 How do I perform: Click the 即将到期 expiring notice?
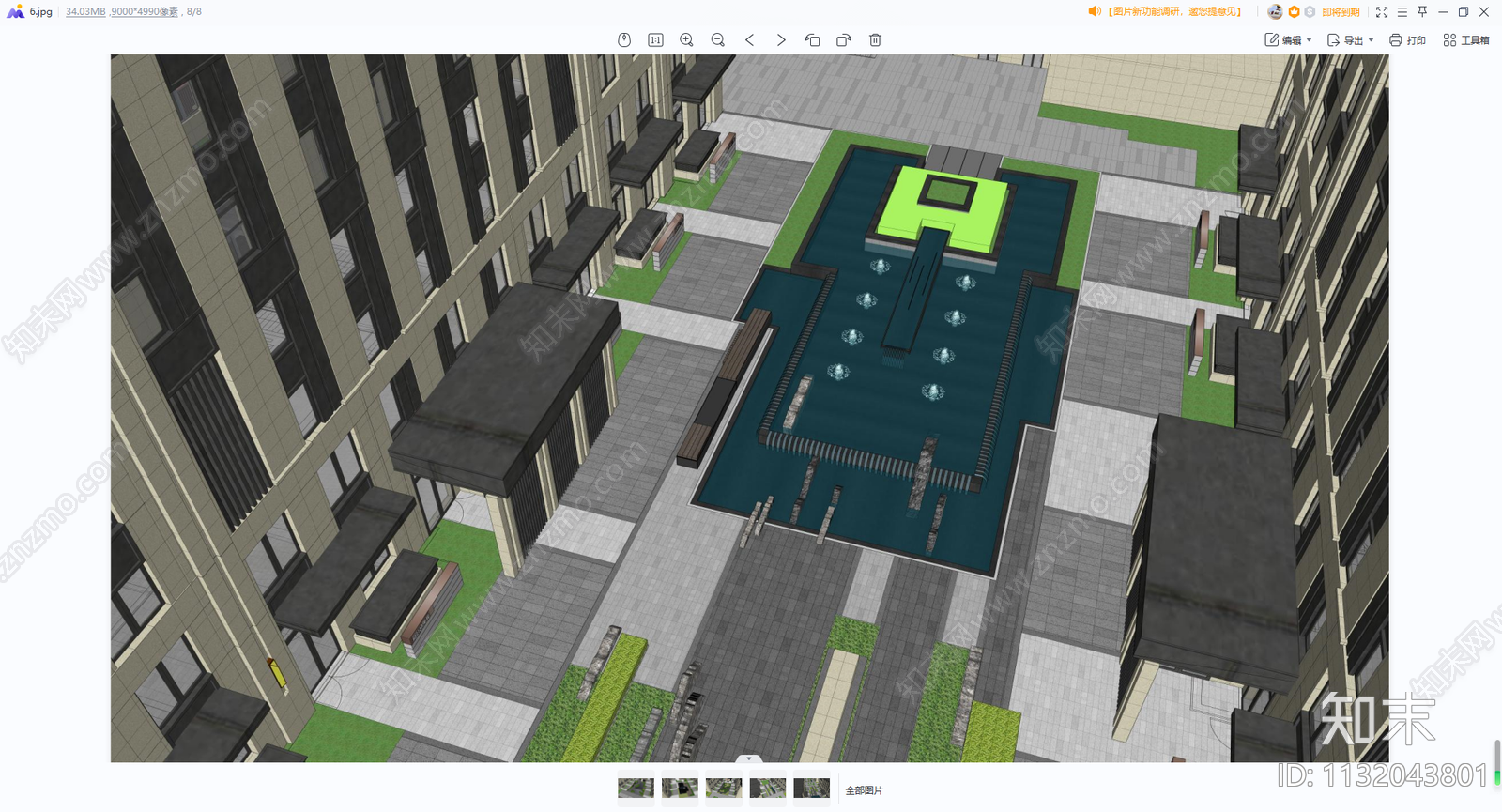(x=1341, y=12)
